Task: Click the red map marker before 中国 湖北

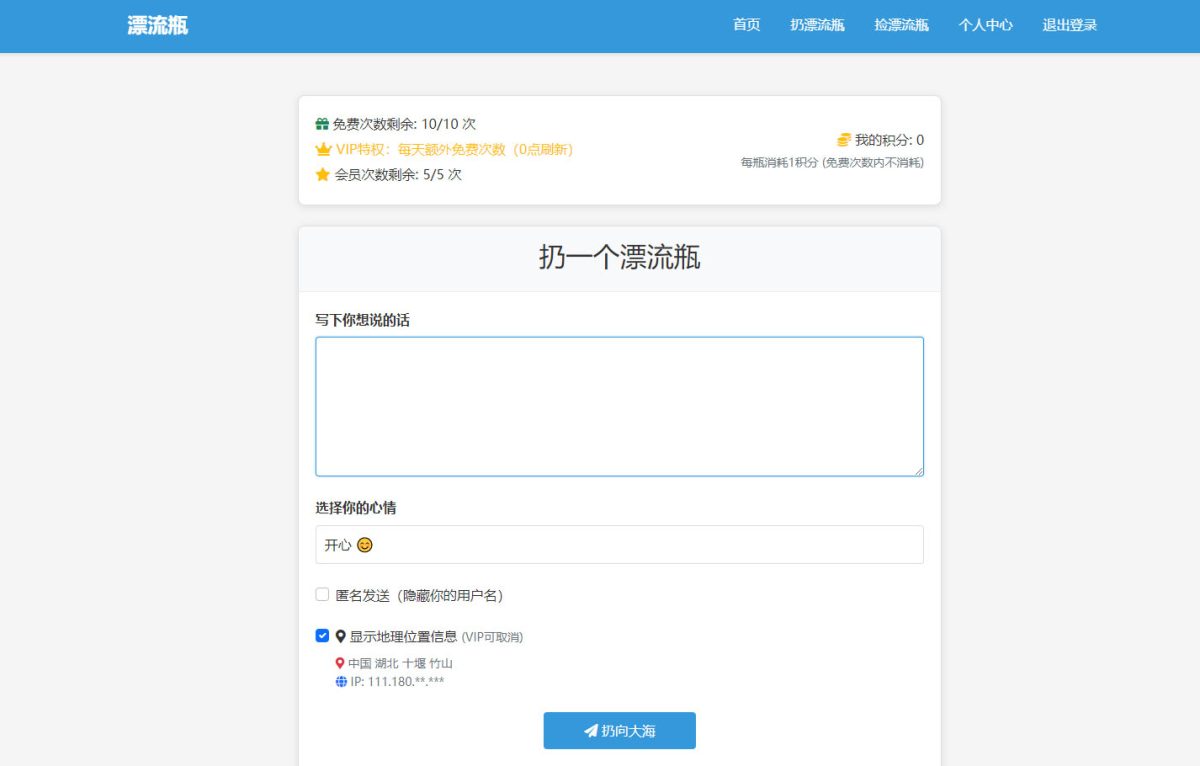Action: coord(340,663)
